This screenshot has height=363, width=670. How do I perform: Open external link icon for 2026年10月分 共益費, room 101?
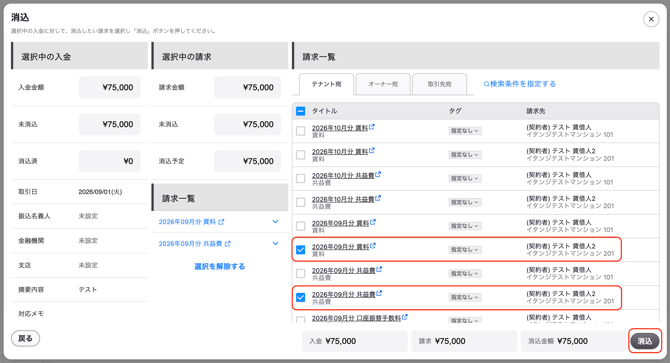tap(378, 175)
